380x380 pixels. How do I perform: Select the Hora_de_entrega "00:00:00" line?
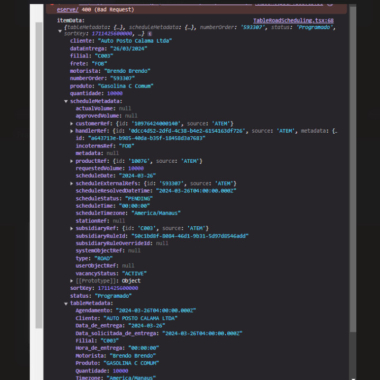pos(117,348)
